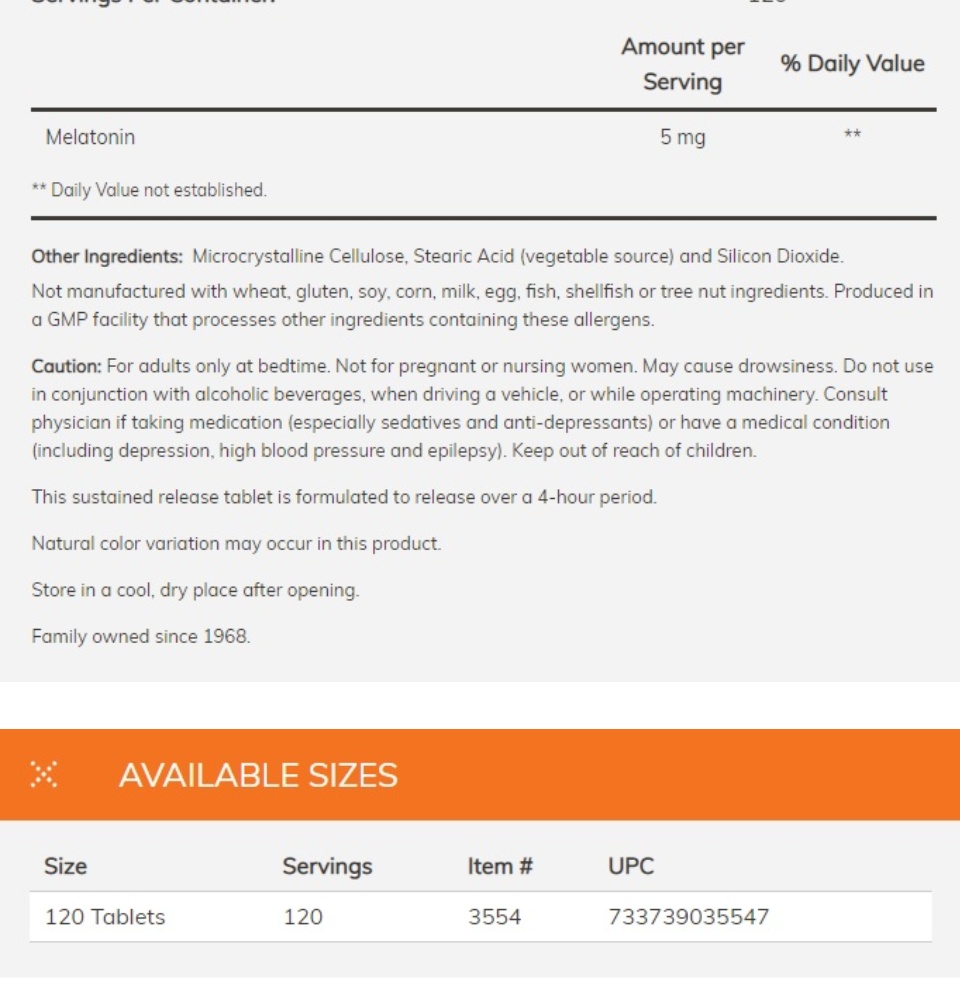Click the Family owned since 1968 text
This screenshot has height=1000, width=960.
141,636
